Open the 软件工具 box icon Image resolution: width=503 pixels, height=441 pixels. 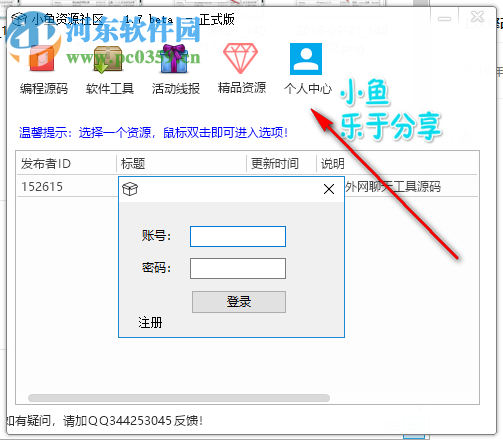click(x=108, y=59)
